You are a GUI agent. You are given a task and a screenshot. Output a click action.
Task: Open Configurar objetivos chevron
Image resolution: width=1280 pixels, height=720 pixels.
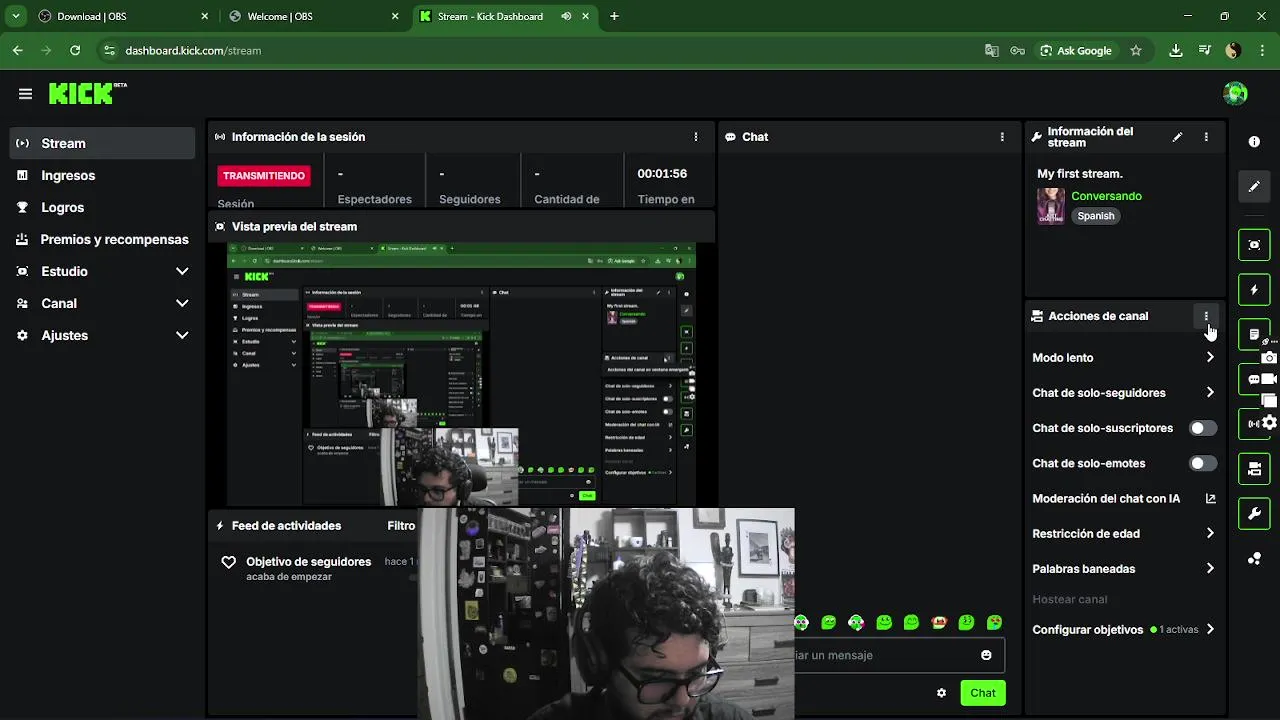(x=1210, y=629)
